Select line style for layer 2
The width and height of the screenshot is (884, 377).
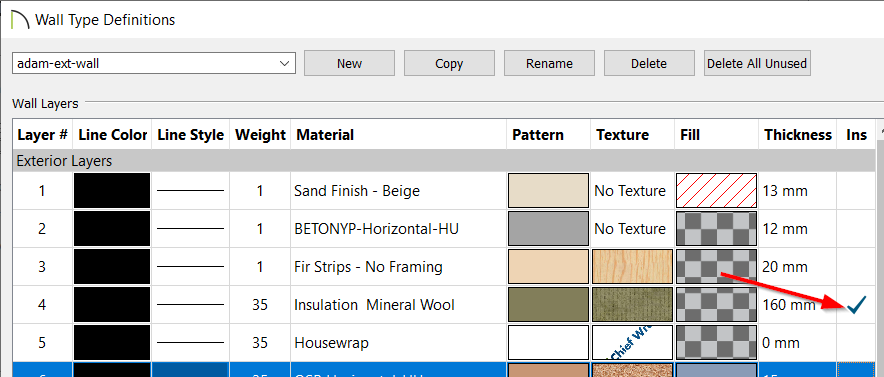[191, 229]
